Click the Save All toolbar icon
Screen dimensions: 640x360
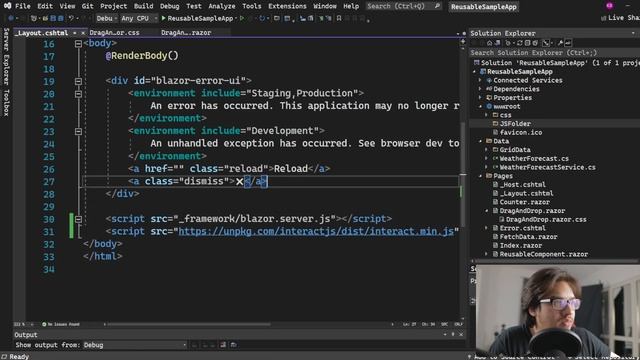coord(60,18)
